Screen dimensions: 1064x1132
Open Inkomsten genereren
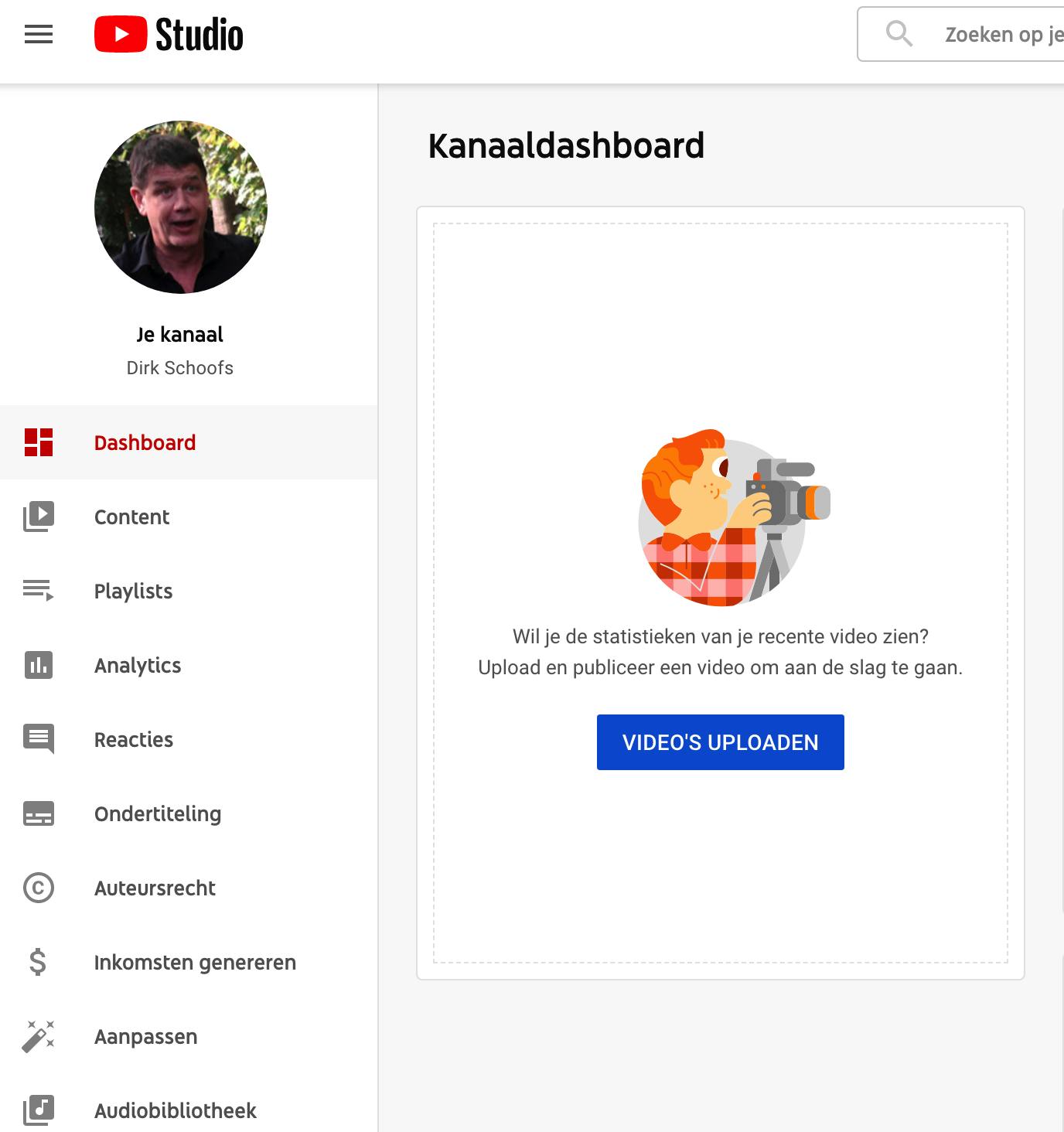click(x=189, y=962)
